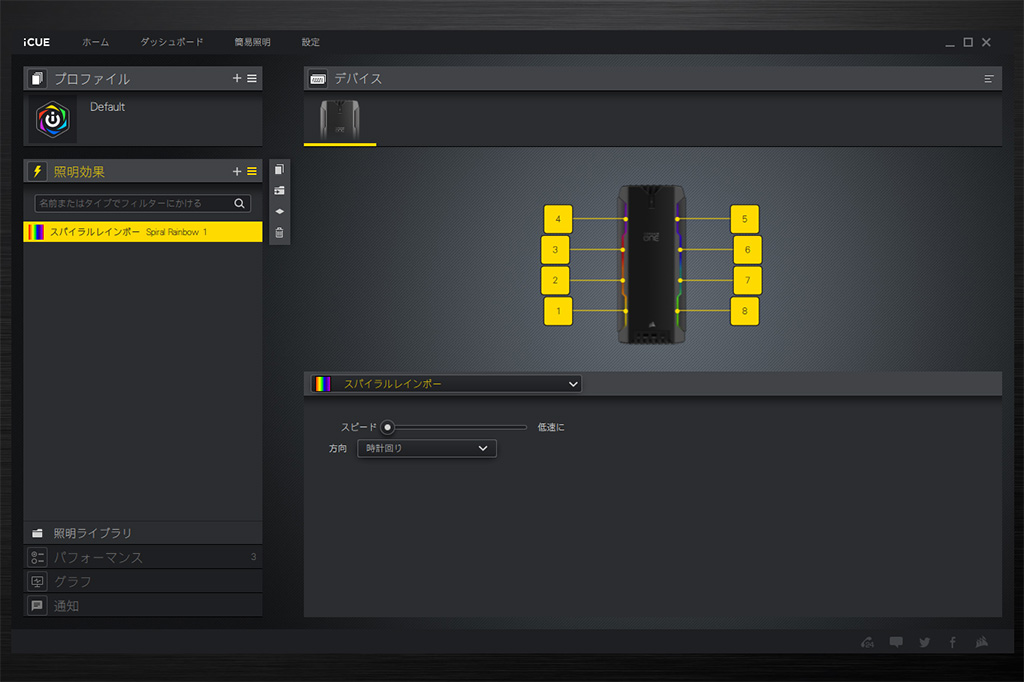Expand the 照明ライブラリ section
The image size is (1024, 682).
pyautogui.click(x=142, y=533)
